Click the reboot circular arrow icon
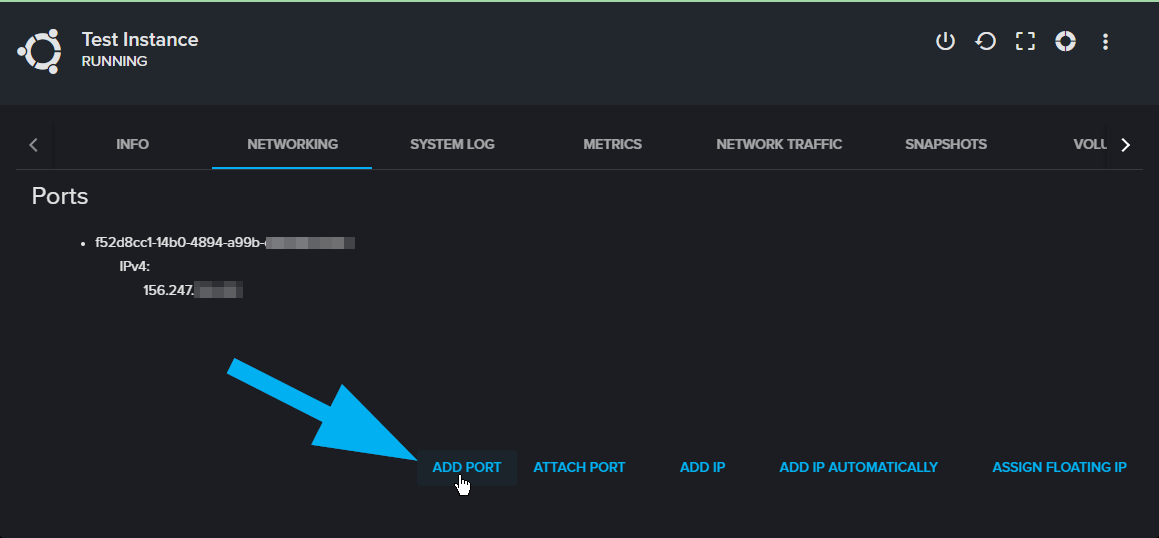The width and height of the screenshot is (1159, 538). (985, 41)
